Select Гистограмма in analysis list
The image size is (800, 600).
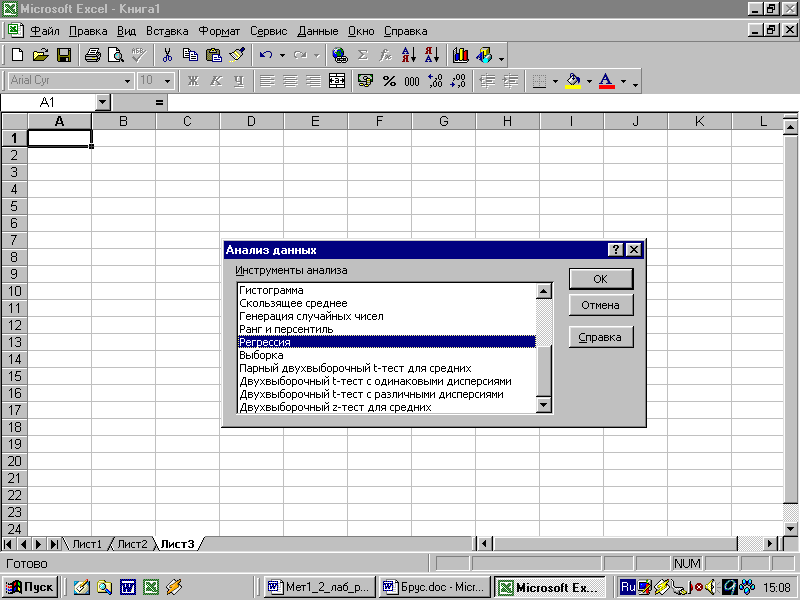click(x=387, y=290)
